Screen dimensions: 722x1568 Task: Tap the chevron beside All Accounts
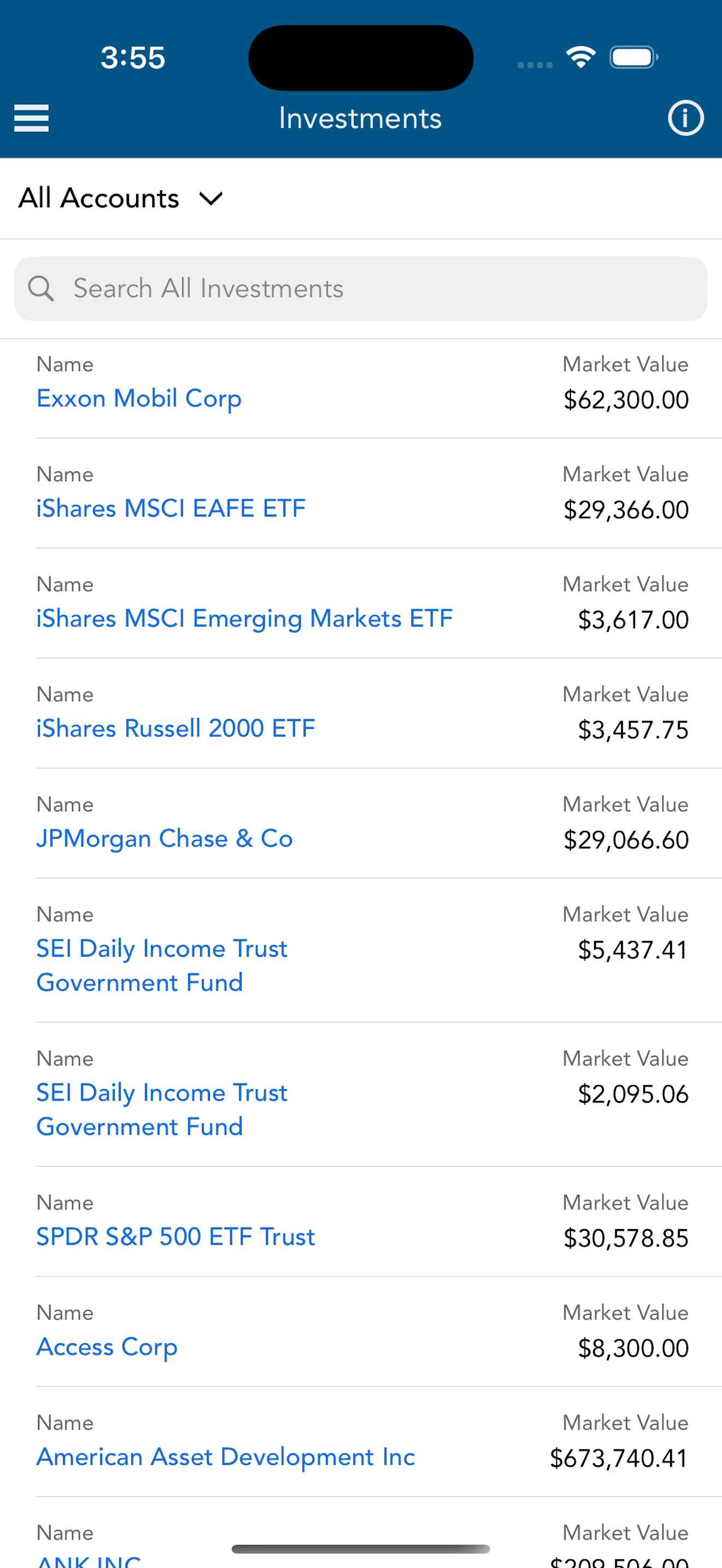211,199
